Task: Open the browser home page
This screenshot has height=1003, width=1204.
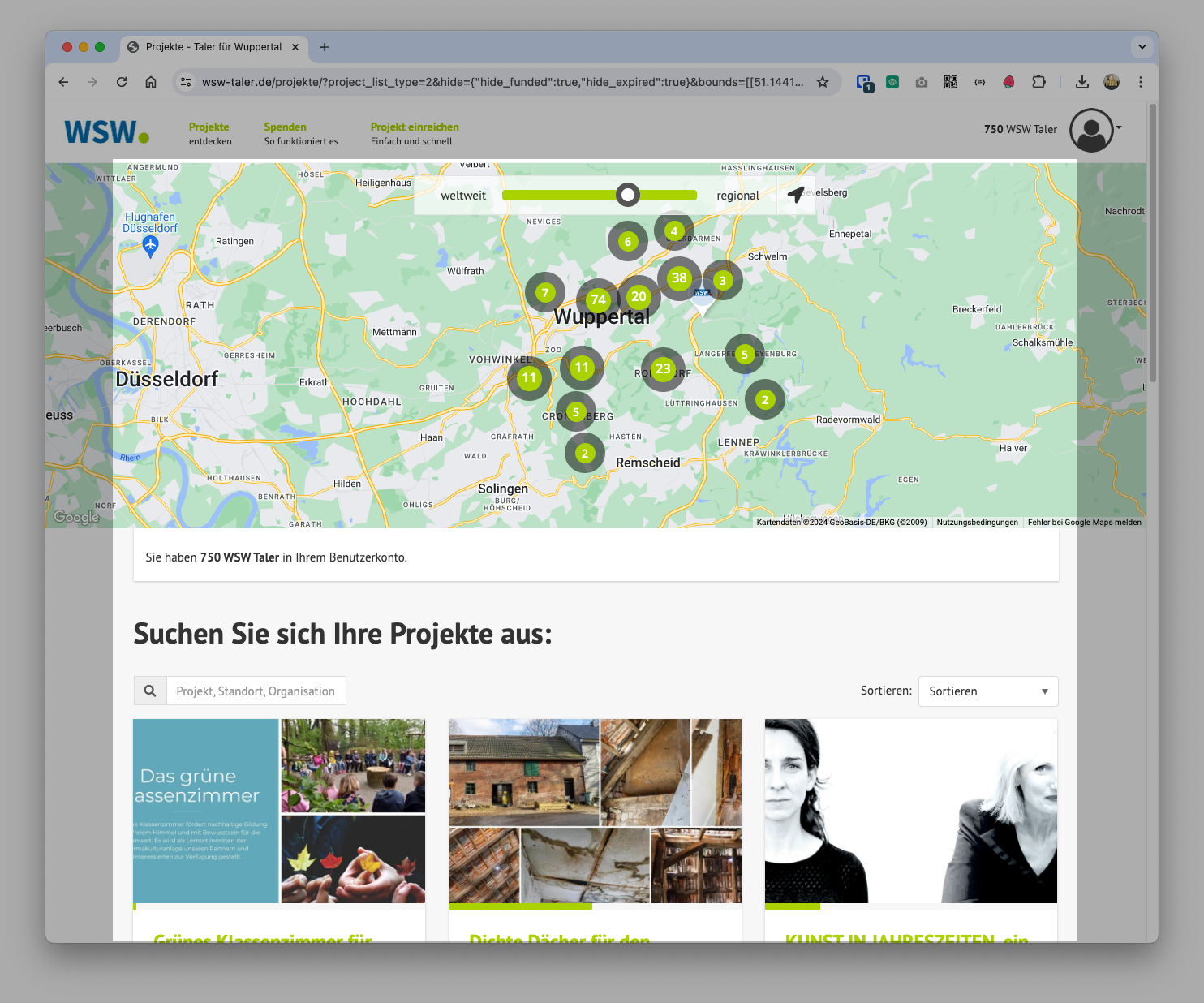Action: pyautogui.click(x=151, y=82)
